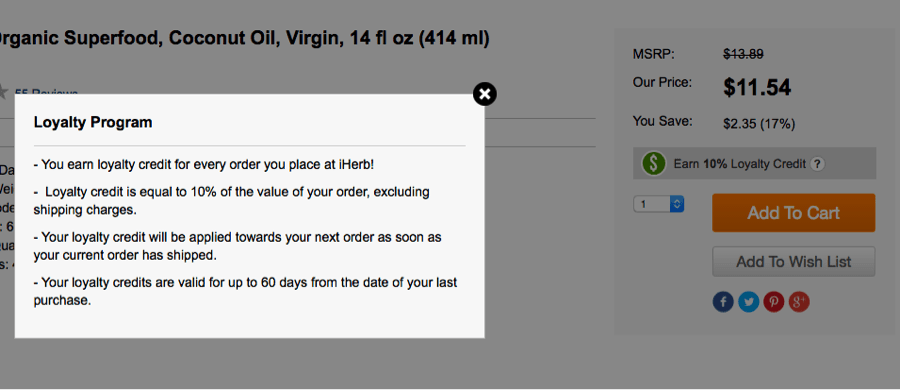Click the $11.54 Our Price value
Image resolution: width=900 pixels, height=390 pixels.
pos(757,87)
